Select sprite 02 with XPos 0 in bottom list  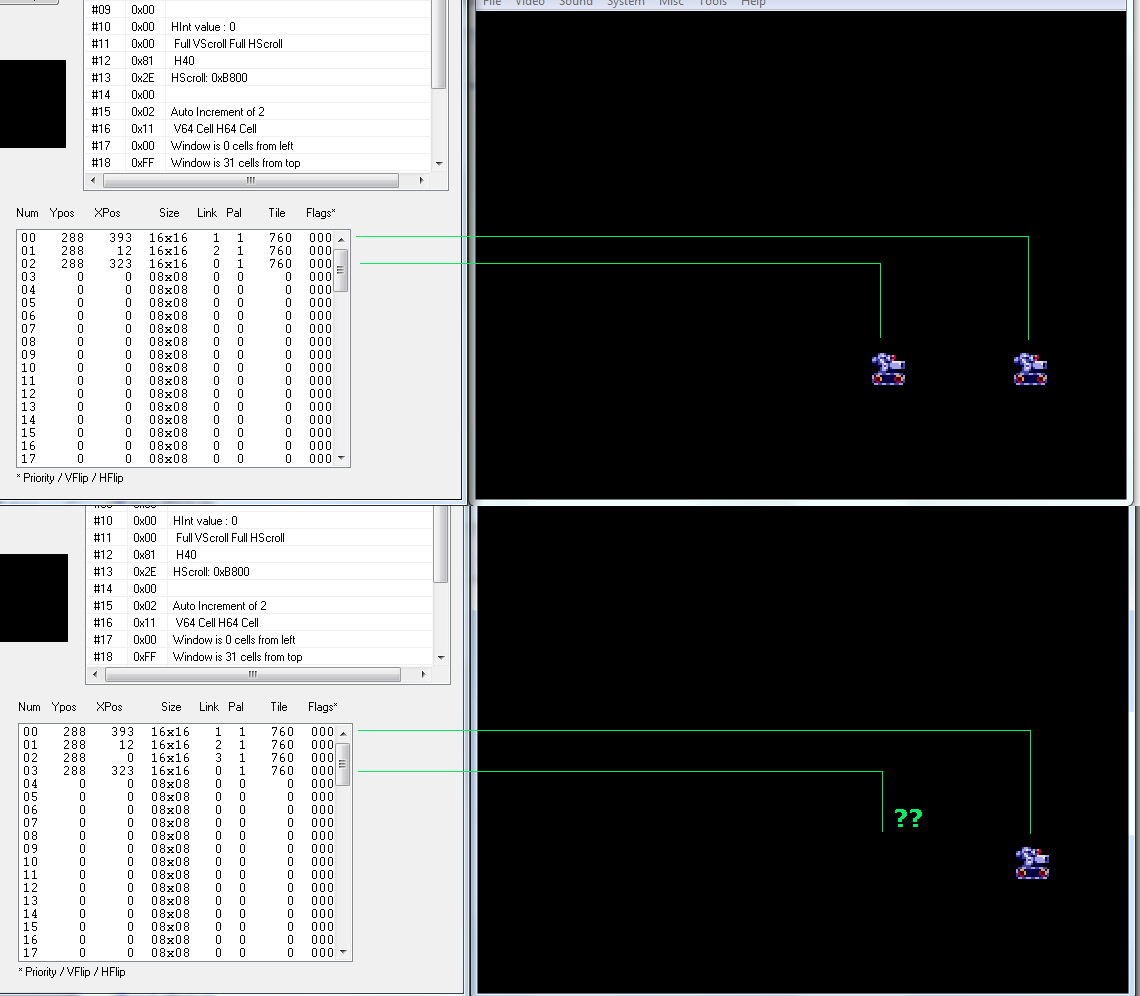[178, 758]
